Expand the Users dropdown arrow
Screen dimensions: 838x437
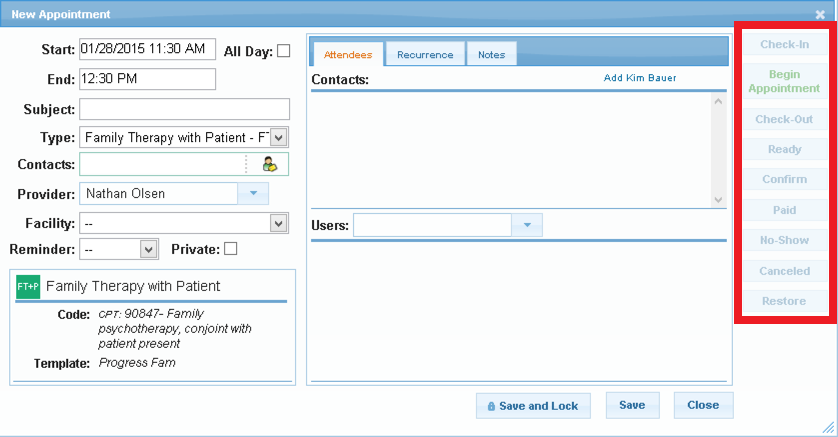527,225
